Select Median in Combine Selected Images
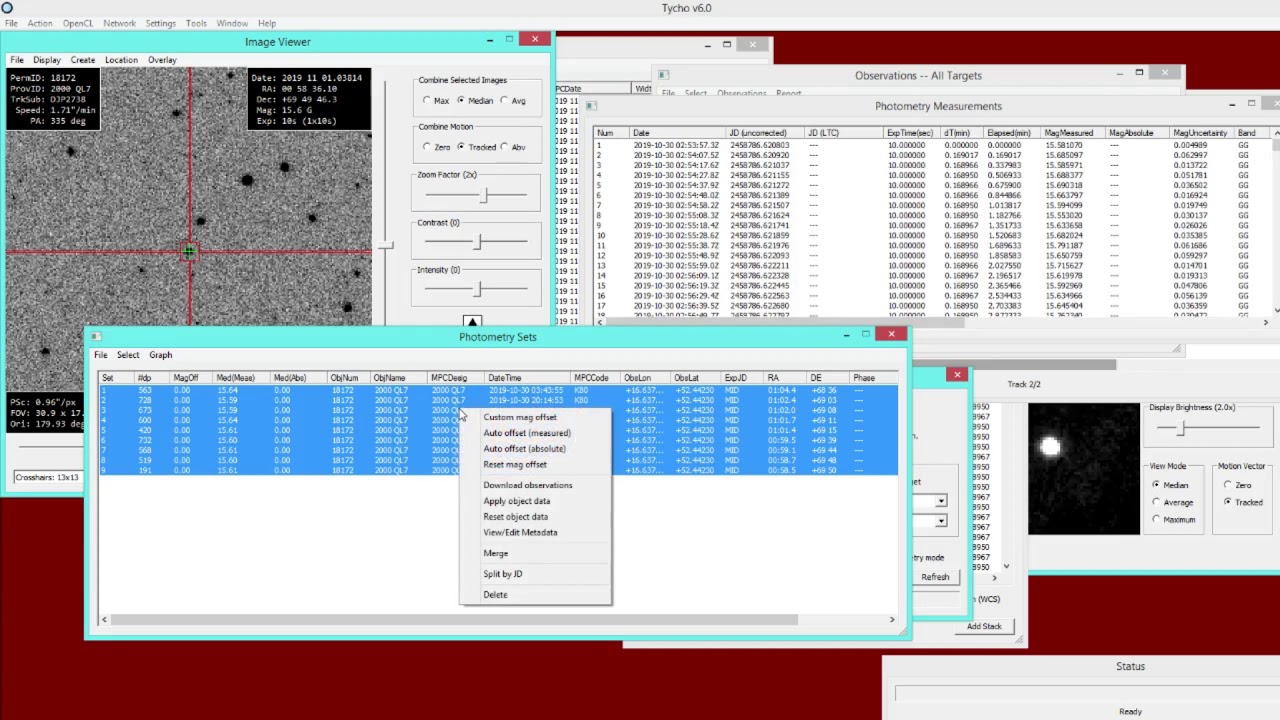Viewport: 1280px width, 720px height. click(x=473, y=101)
